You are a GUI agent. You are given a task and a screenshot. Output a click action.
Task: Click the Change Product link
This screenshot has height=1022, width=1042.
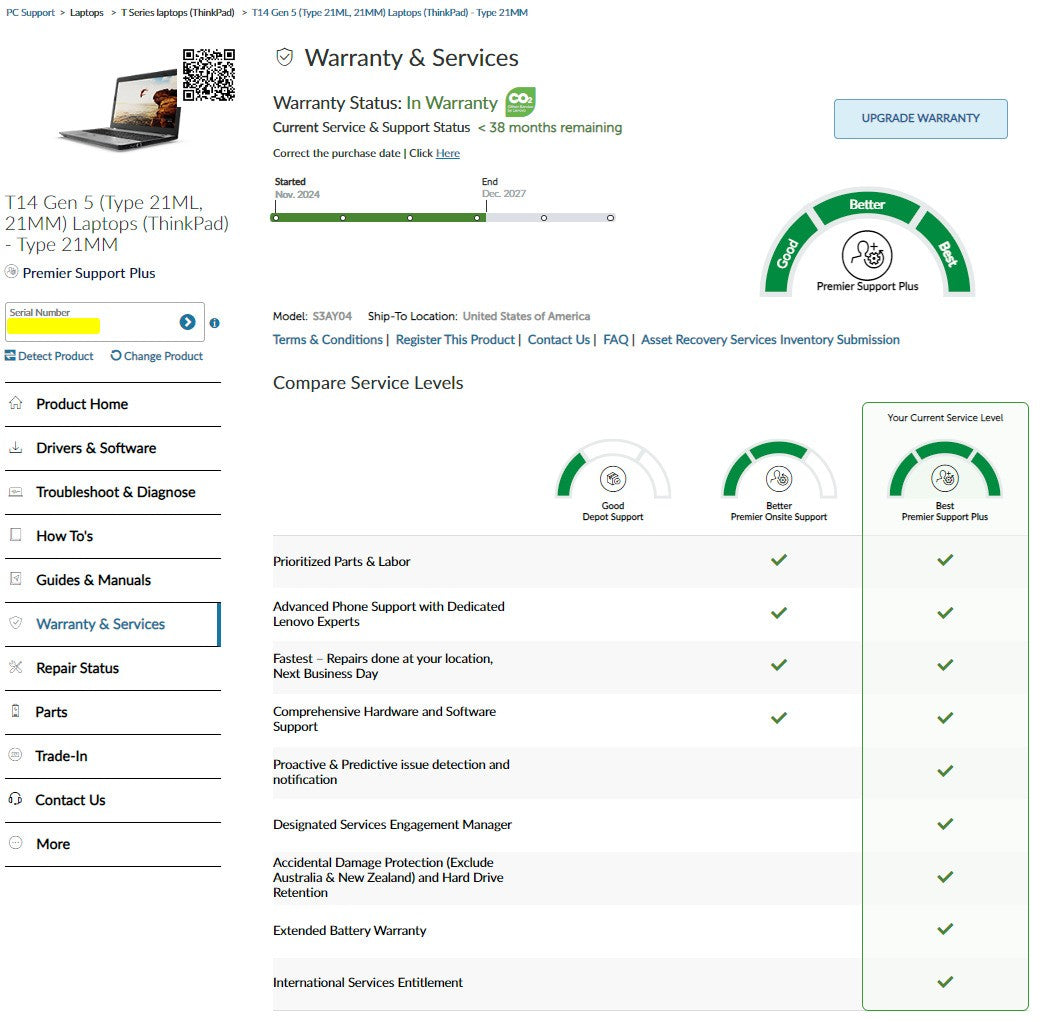(x=157, y=356)
